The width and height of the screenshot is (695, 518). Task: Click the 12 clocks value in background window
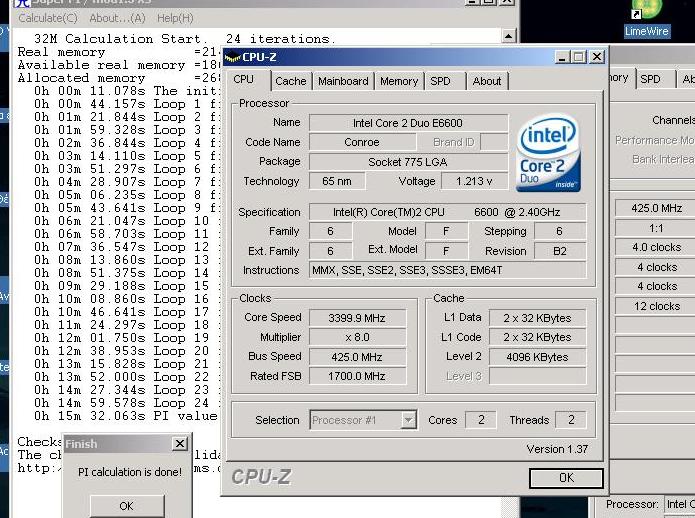(x=656, y=306)
